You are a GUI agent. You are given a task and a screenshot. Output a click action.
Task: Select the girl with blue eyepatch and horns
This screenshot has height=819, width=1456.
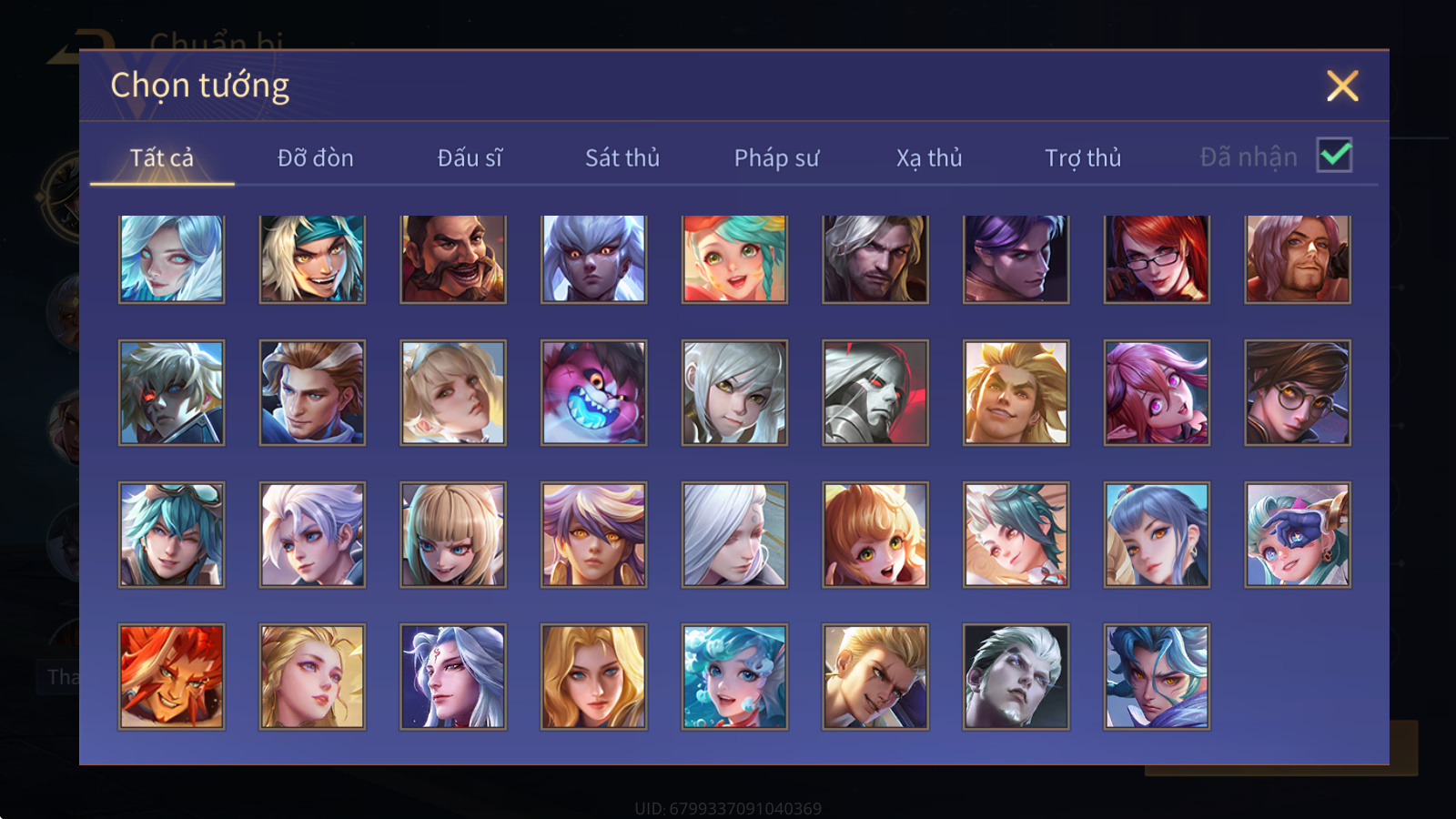1298,535
